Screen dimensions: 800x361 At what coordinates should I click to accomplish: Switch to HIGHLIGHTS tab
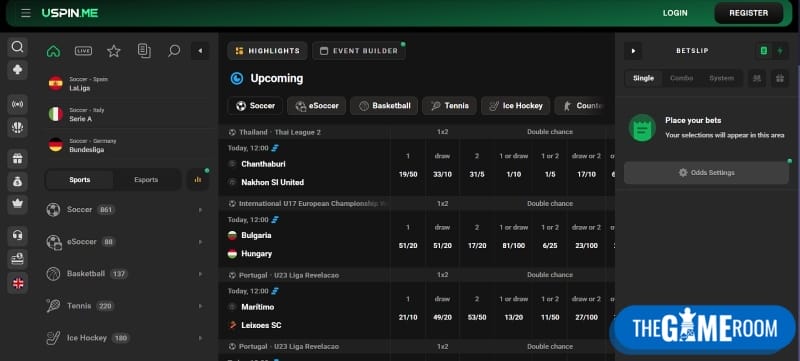[x=267, y=50]
